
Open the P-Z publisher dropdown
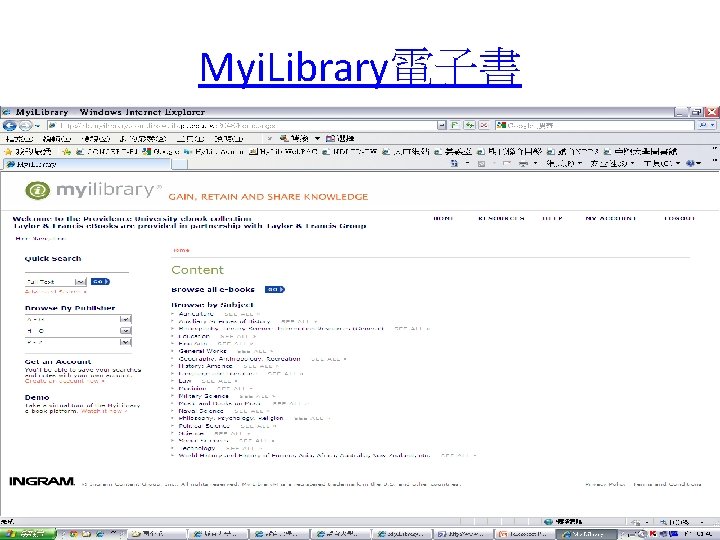point(78,342)
